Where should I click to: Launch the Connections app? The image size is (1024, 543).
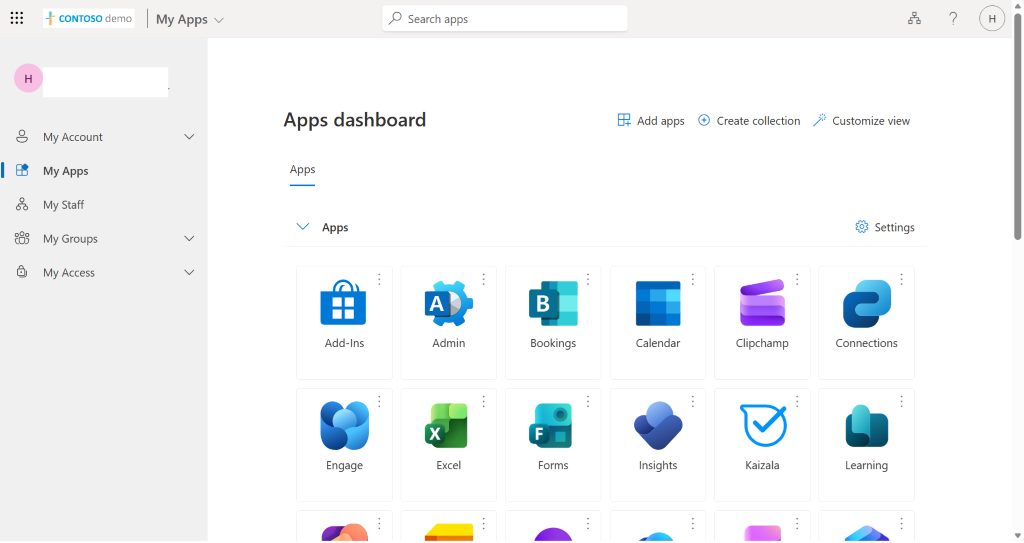point(867,322)
